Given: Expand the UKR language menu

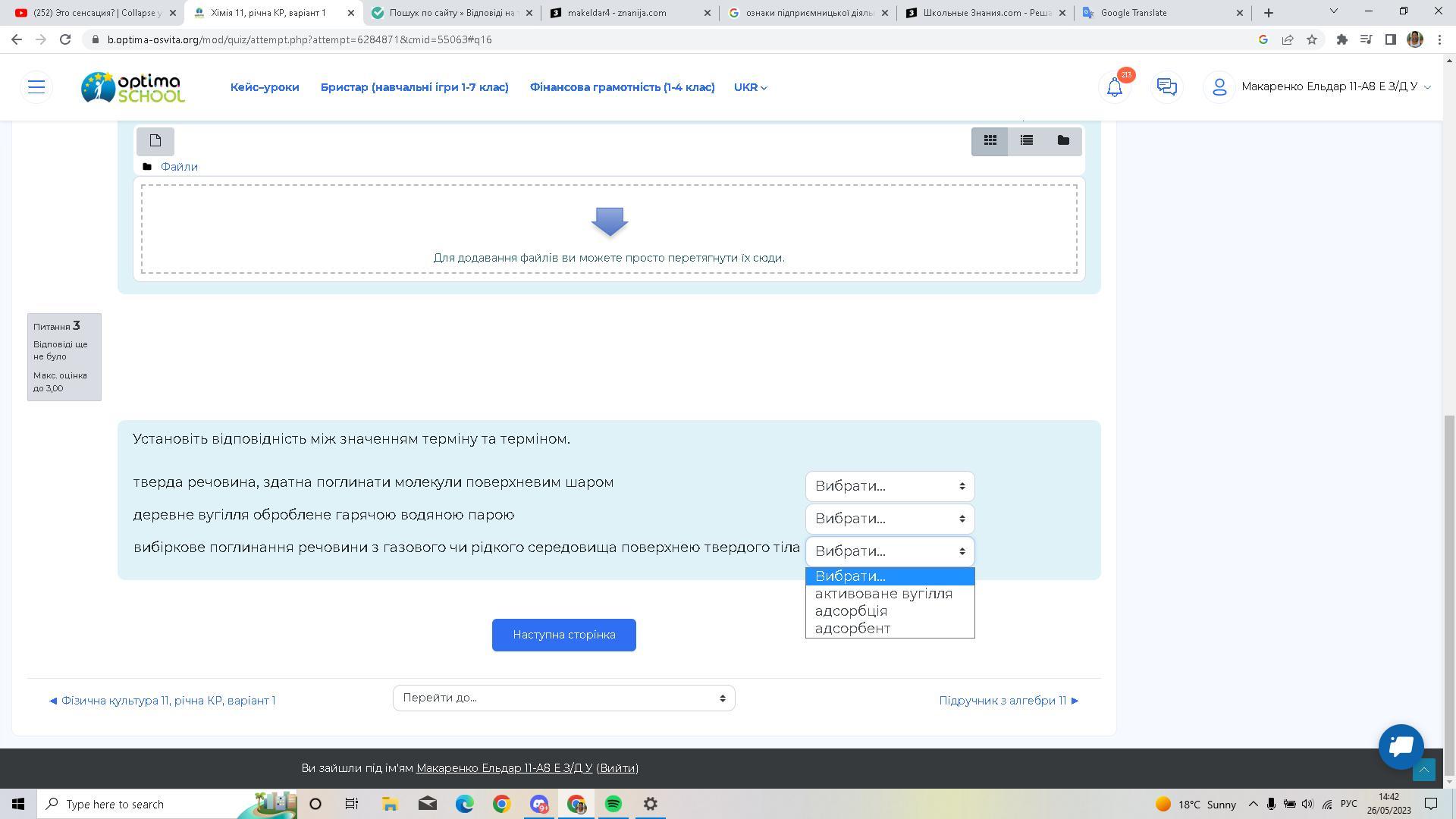Looking at the screenshot, I should coord(750,87).
